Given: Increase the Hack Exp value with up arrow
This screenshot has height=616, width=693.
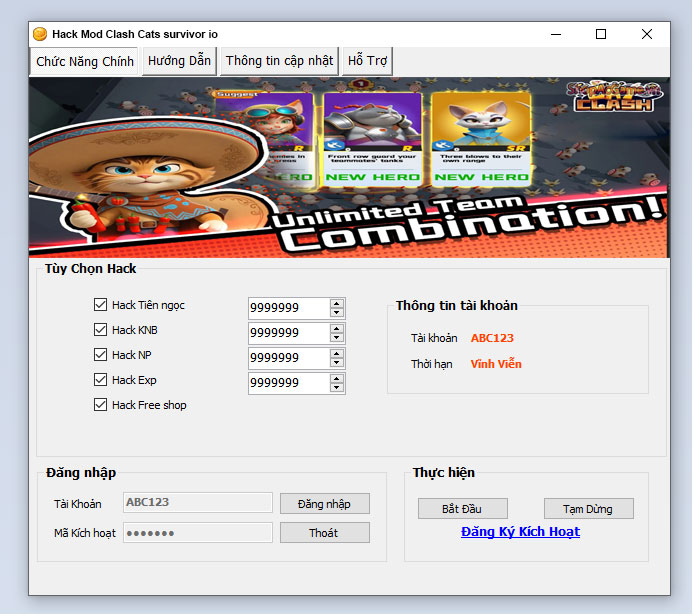Looking at the screenshot, I should (x=337, y=379).
